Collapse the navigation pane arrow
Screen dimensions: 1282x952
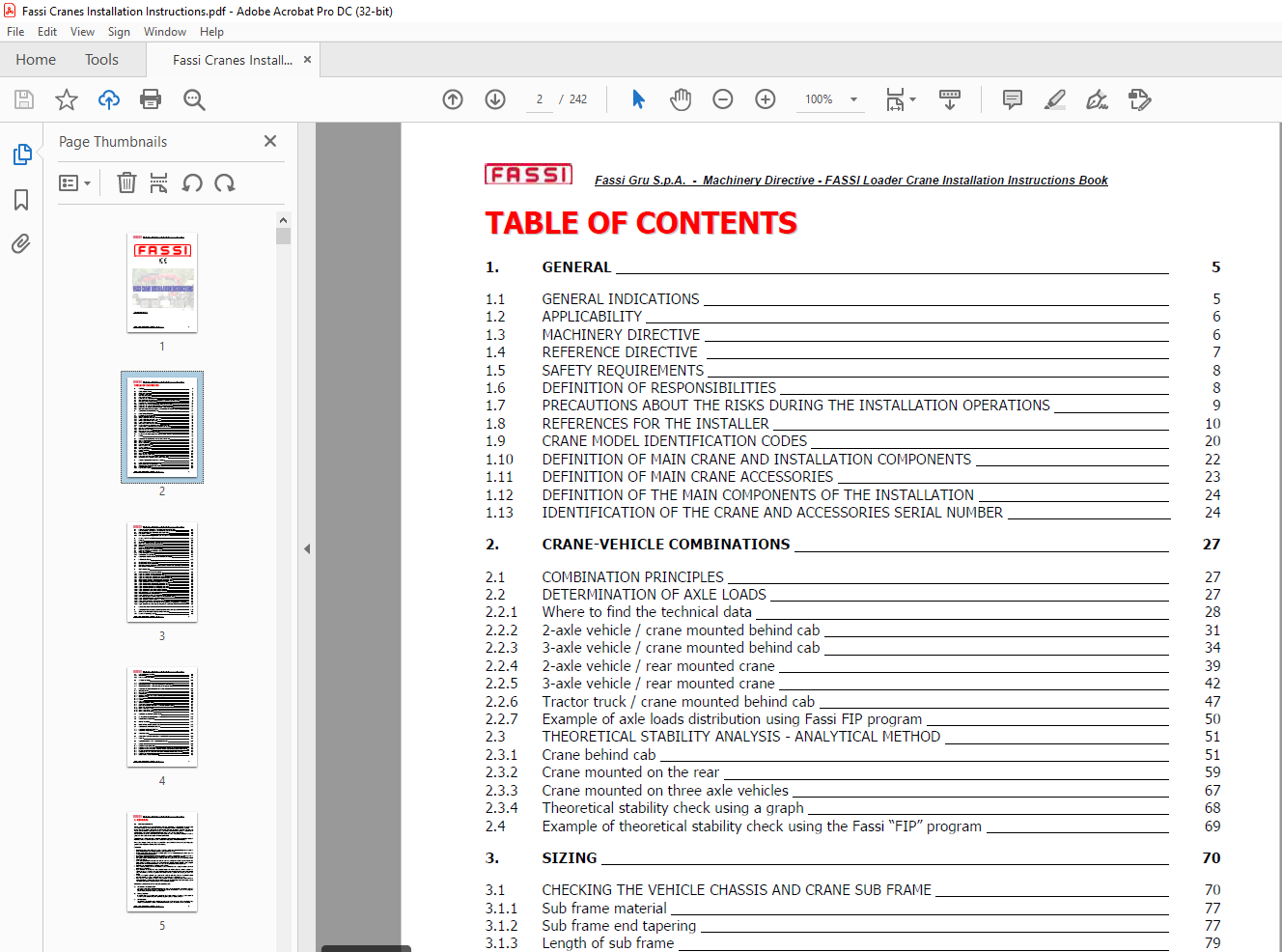307,548
